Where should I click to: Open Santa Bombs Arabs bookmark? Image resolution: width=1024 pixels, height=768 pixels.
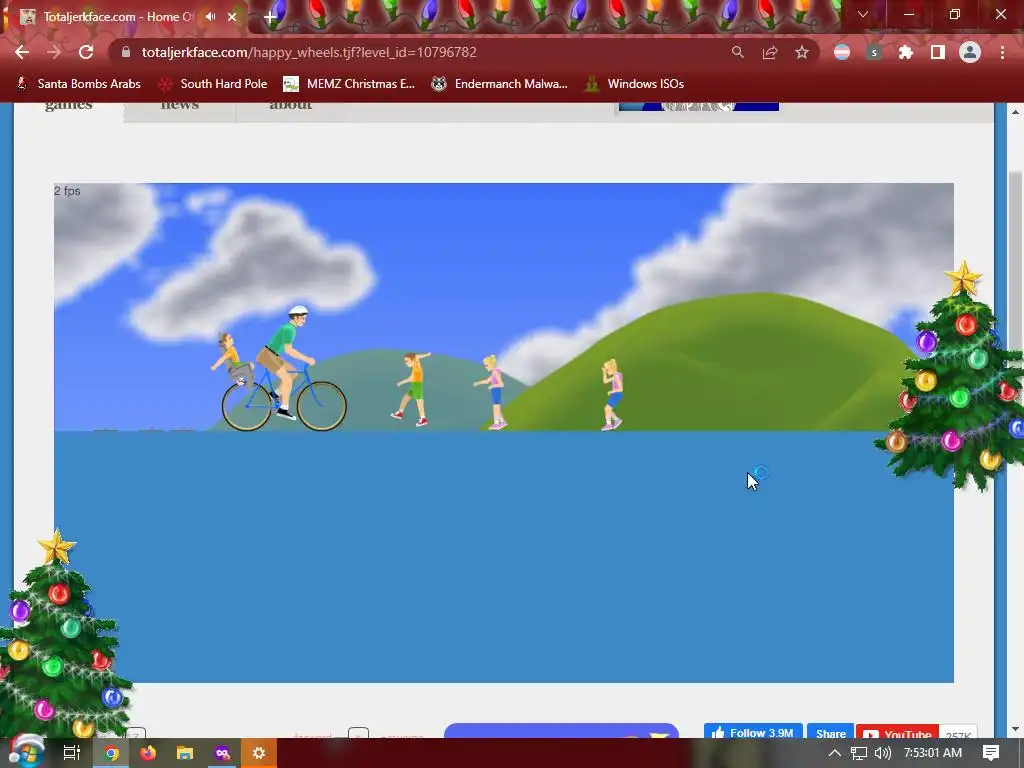tap(78, 84)
